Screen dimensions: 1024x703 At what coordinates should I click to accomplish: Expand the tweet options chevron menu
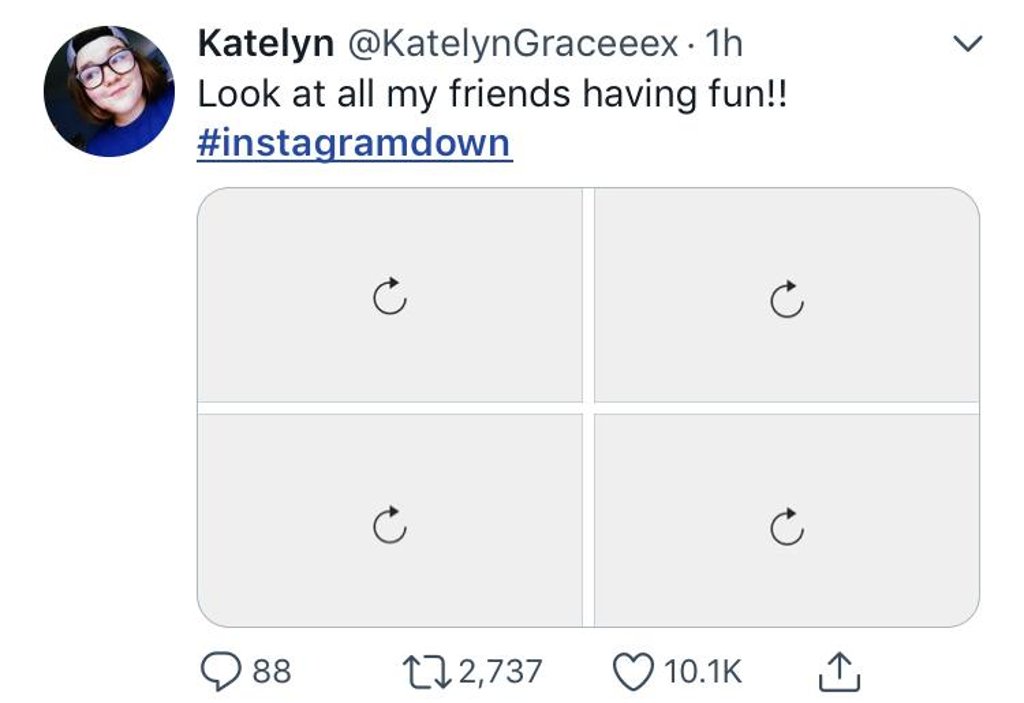(967, 45)
